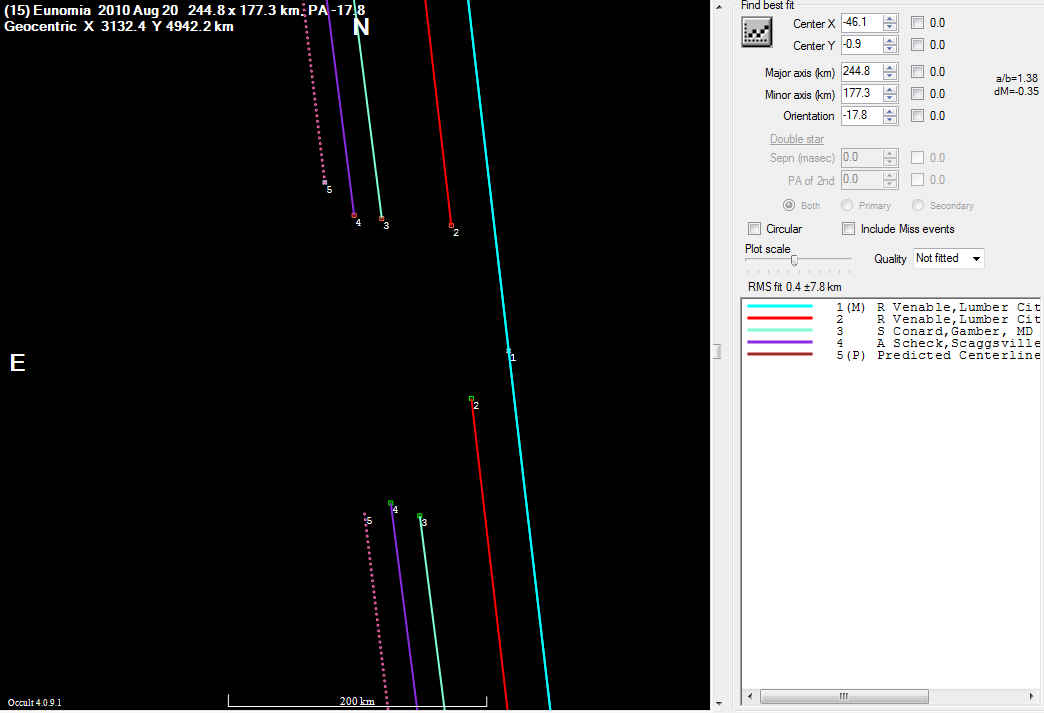Click the purple color line for chord 4

coord(780,342)
